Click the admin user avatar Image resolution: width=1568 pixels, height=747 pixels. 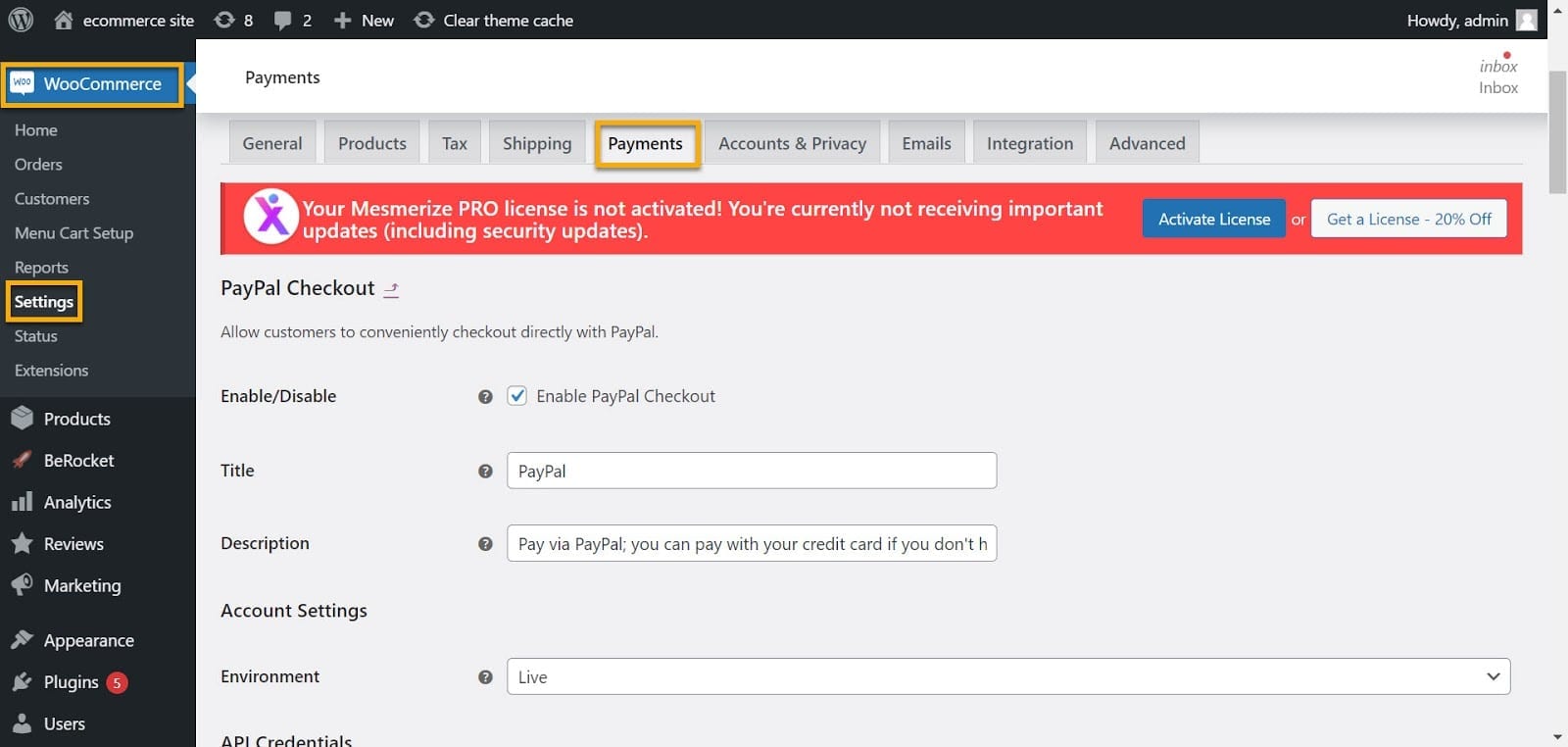[x=1526, y=20]
